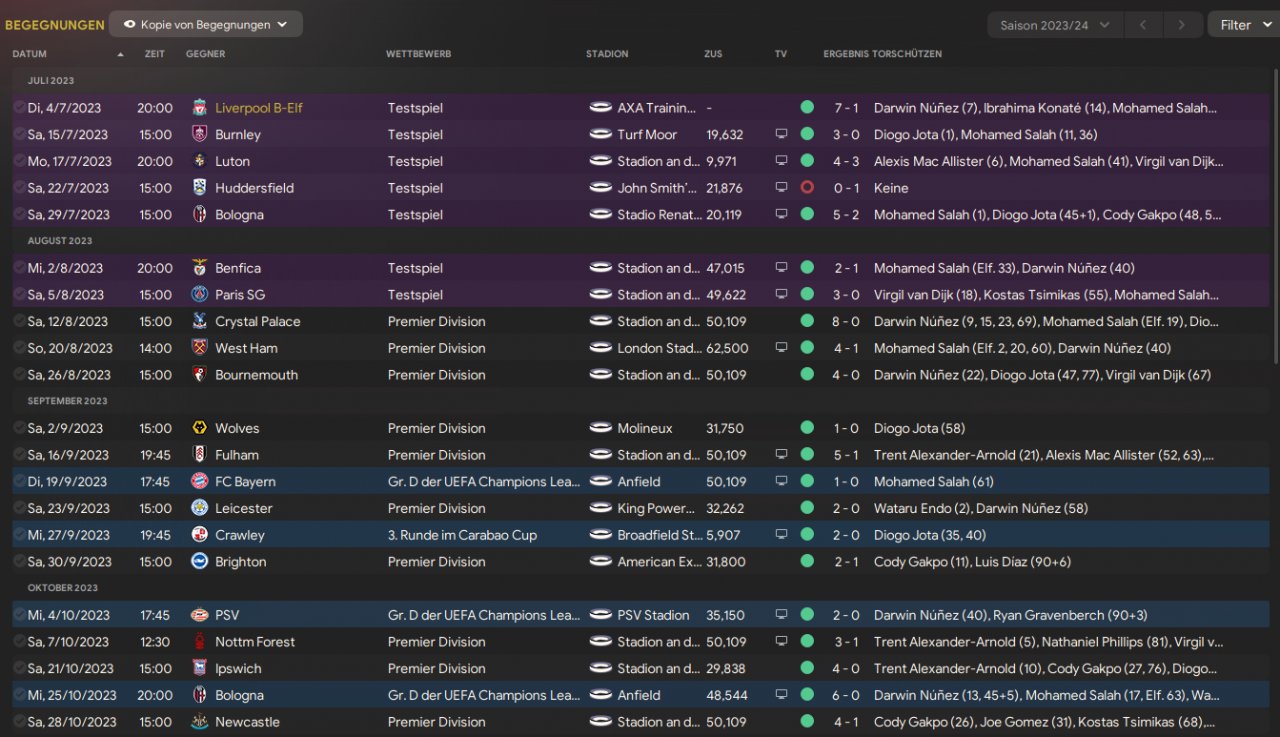Toggle the check mark for the FC Bayern match
Screen dimensions: 1280x737
pos(19,482)
